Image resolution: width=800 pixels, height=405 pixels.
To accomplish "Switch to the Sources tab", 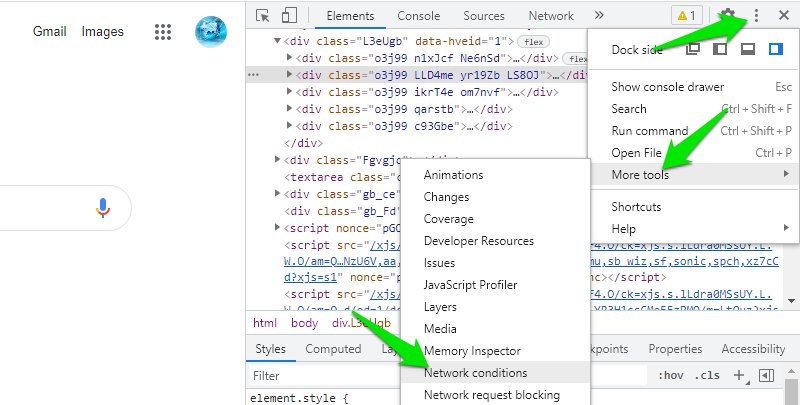I will tap(484, 16).
